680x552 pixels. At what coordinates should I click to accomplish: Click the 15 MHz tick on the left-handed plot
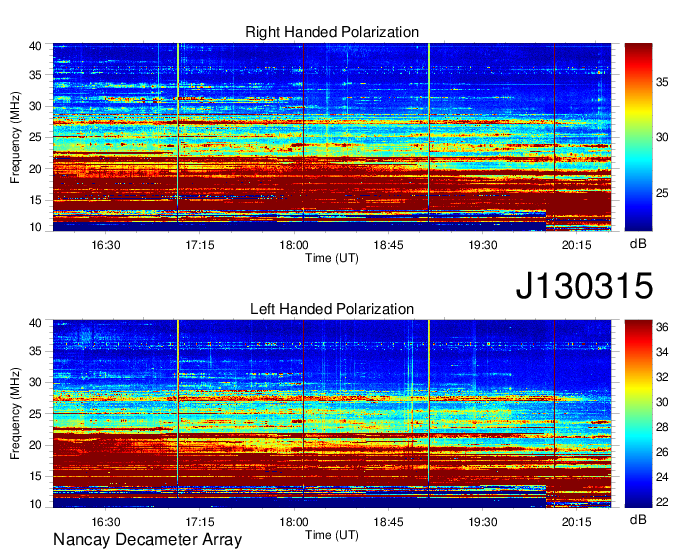[35, 477]
